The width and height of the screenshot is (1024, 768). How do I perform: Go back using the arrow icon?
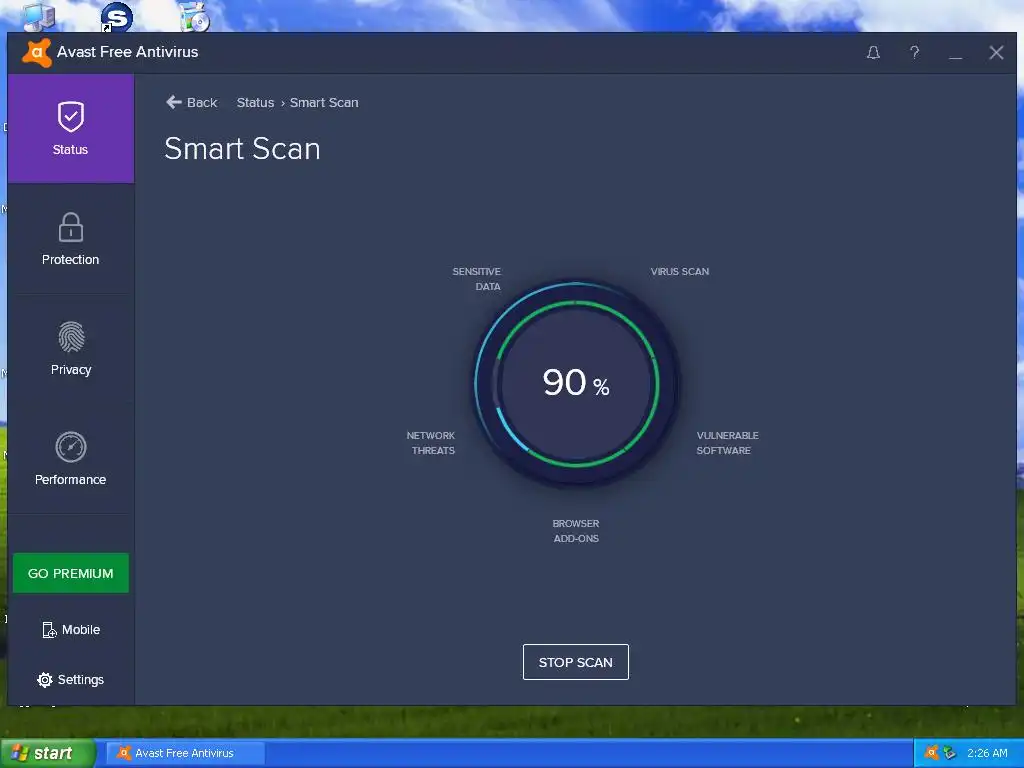pos(174,102)
